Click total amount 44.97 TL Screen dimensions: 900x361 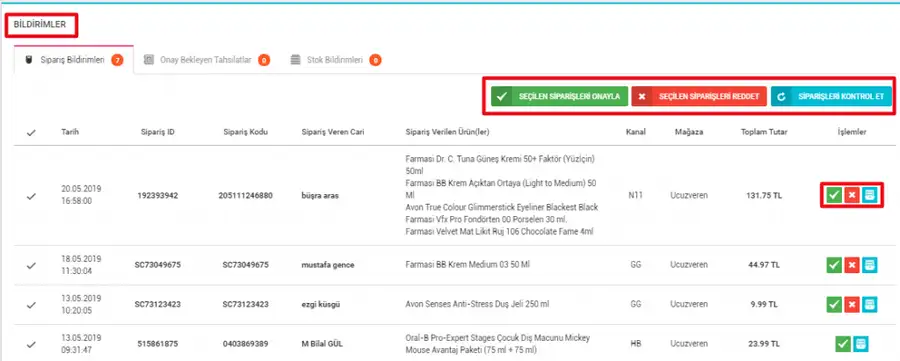764,265
